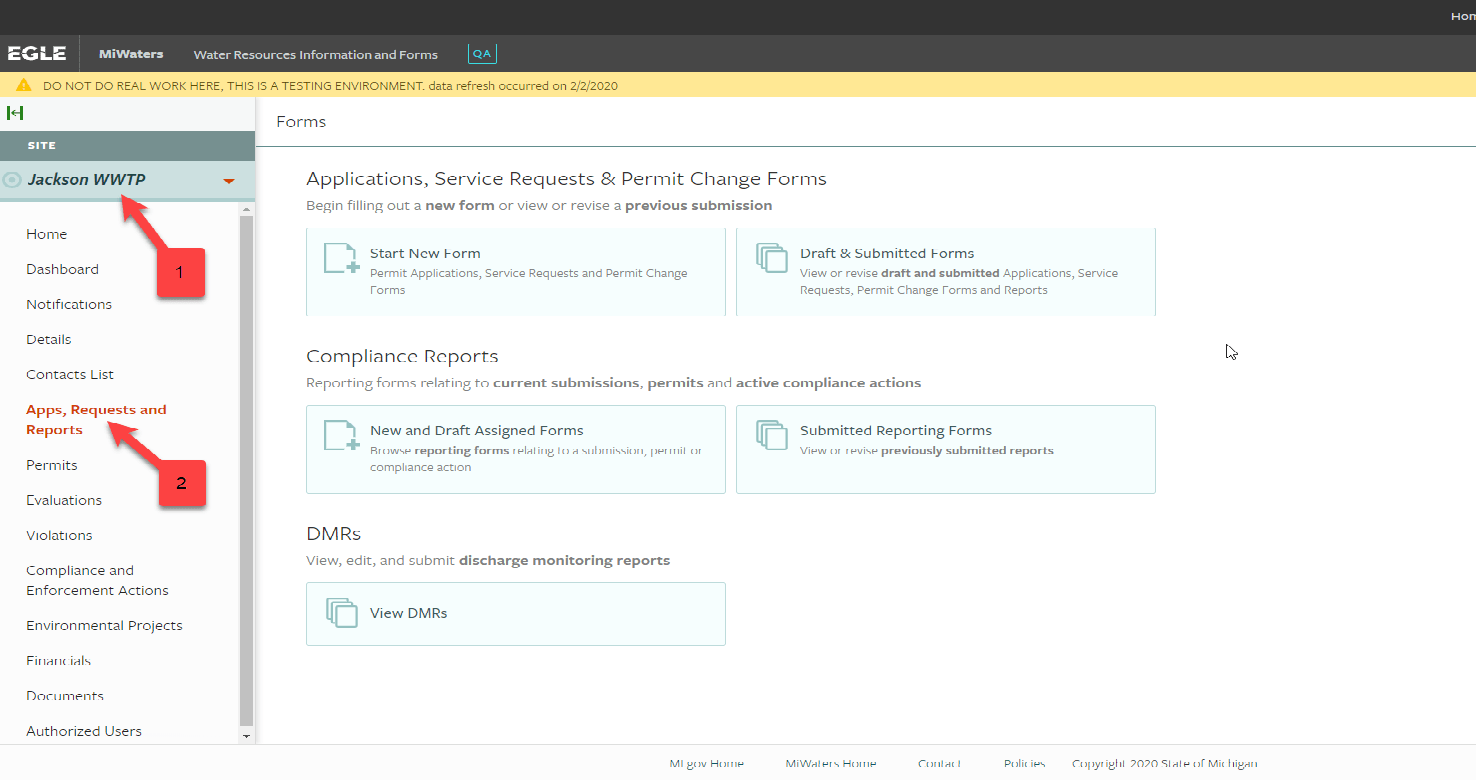Open Violations in the sidebar
Image resolution: width=1476 pixels, height=780 pixels.
(x=59, y=535)
